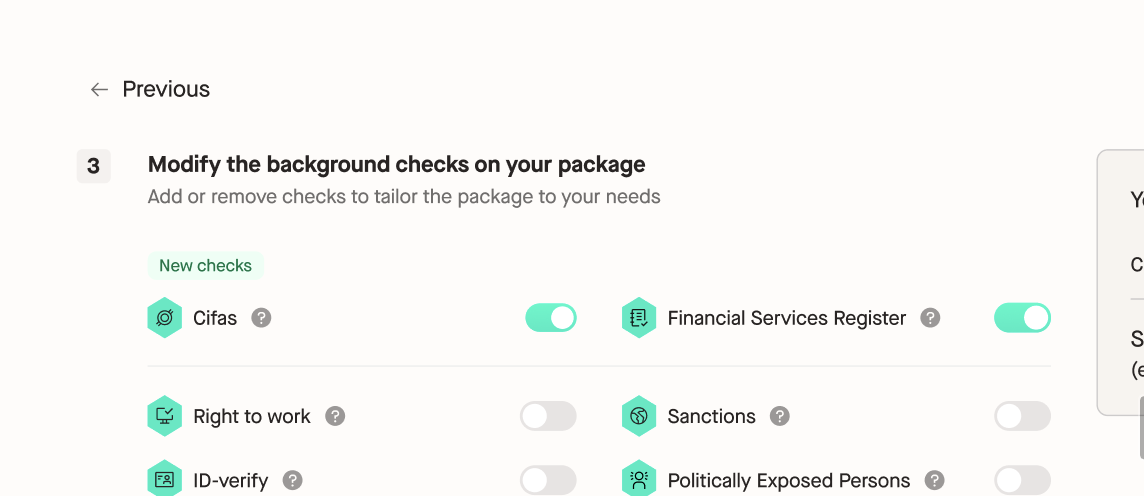Show help info for Right to work
The width and height of the screenshot is (1144, 496).
(335, 416)
